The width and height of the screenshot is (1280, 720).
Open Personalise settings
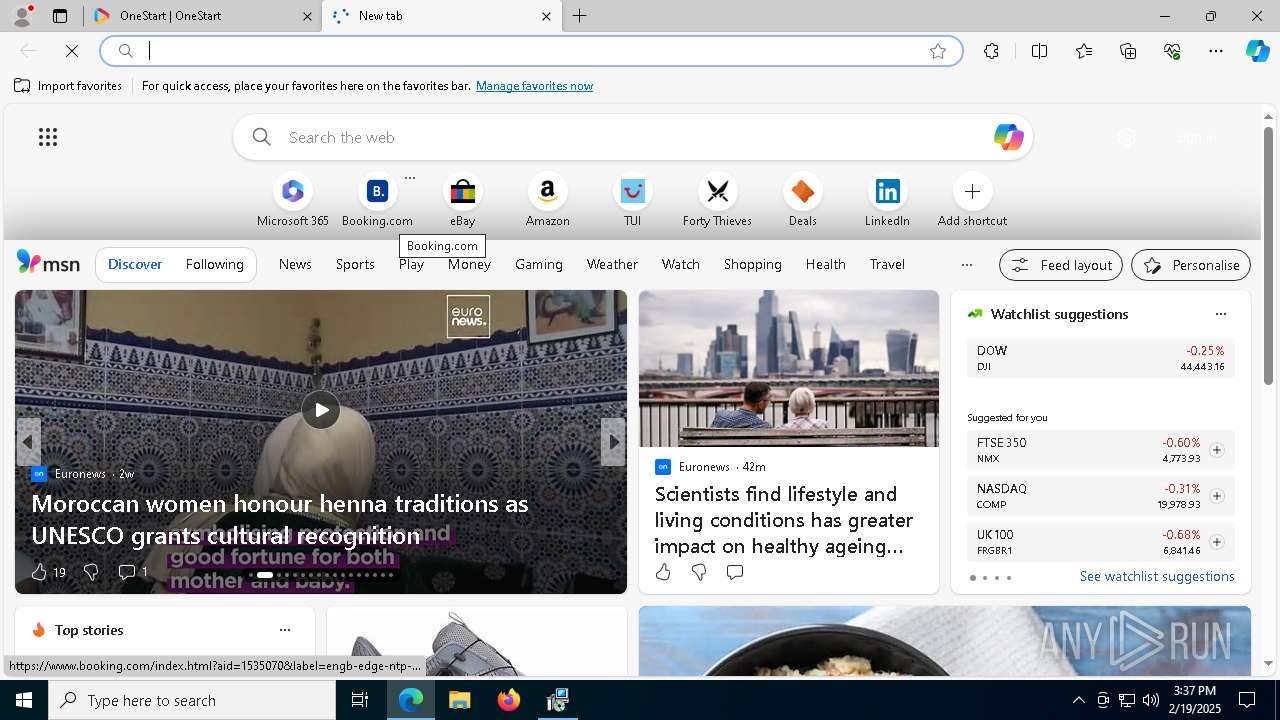pyautogui.click(x=1191, y=265)
